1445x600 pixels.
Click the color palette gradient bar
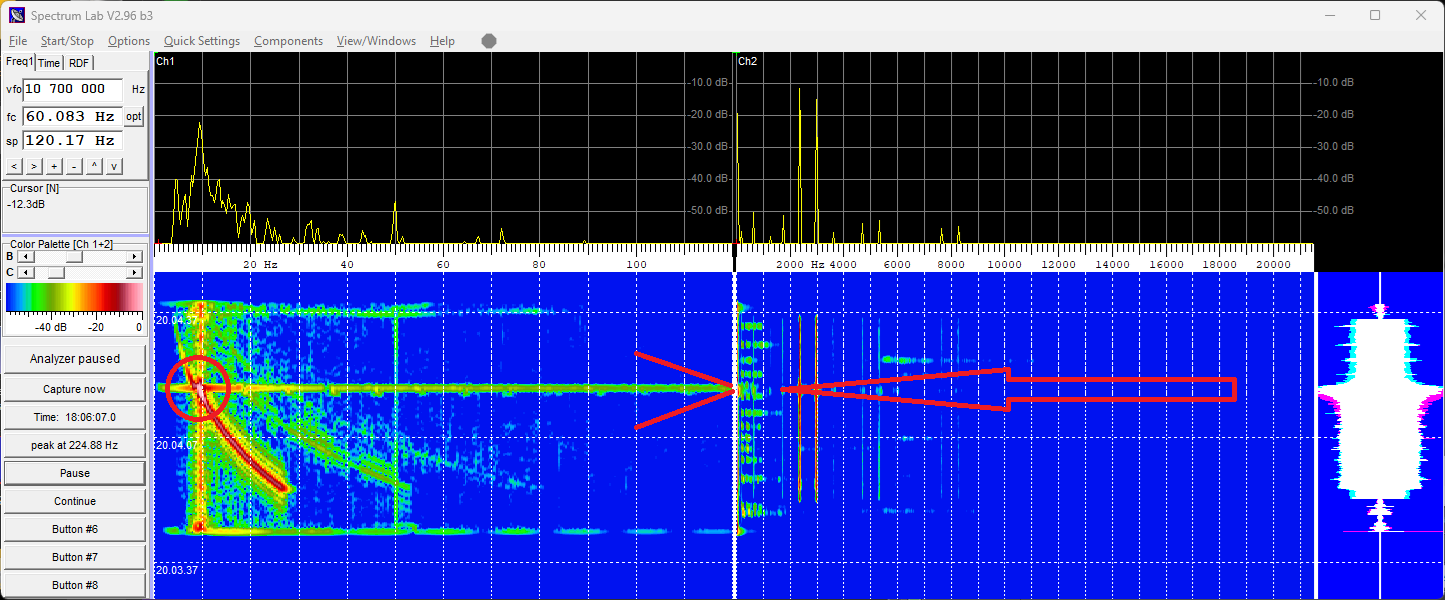pyautogui.click(x=74, y=298)
